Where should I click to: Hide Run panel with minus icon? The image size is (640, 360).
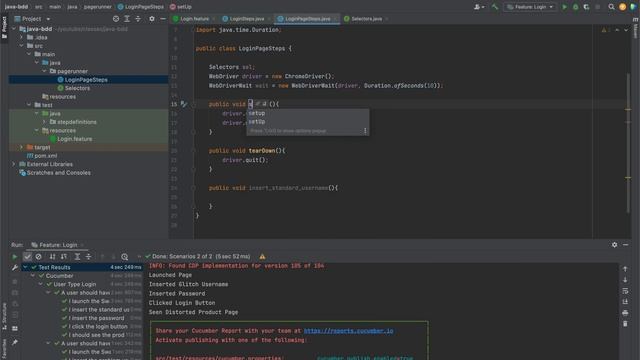pos(626,244)
